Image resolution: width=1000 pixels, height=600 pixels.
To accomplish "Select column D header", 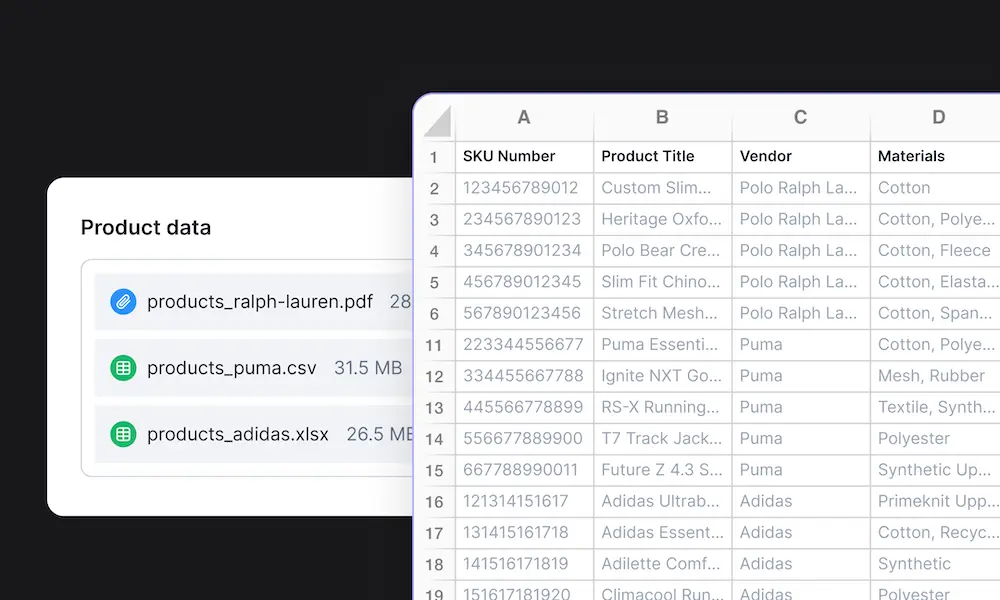I will click(936, 117).
